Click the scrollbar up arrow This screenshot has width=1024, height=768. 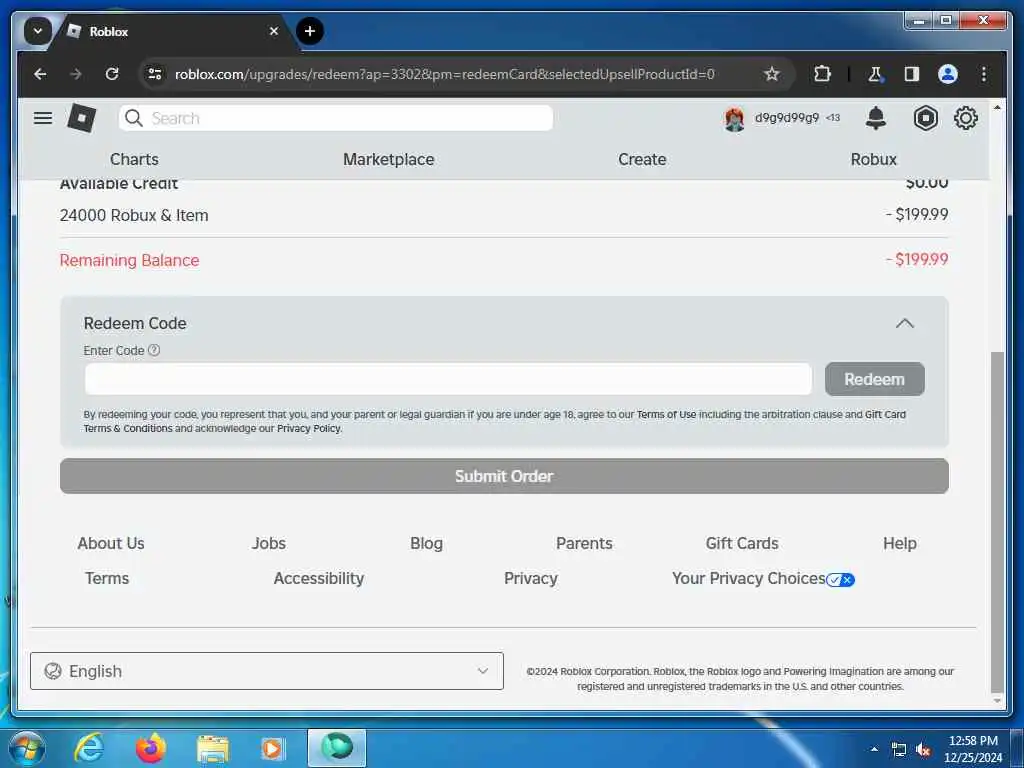click(997, 107)
